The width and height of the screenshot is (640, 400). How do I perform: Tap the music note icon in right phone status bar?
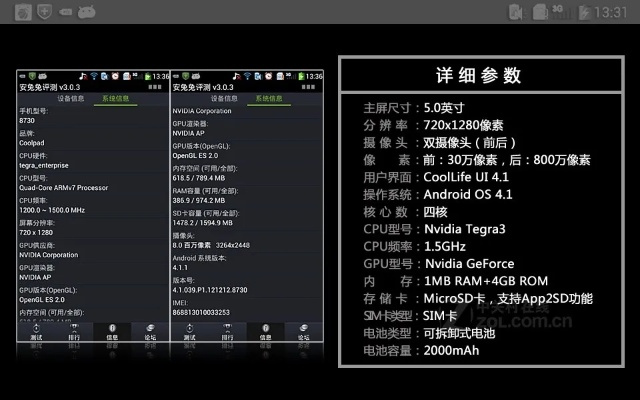pos(237,76)
